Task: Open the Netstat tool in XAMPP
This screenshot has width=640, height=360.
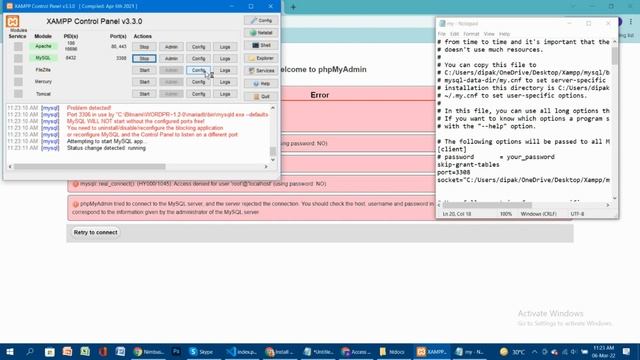Action: coord(261,33)
